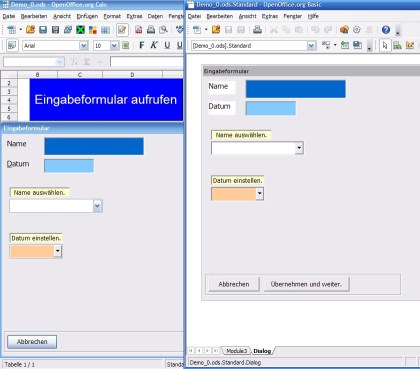
Task: Click first-tab navigation arrow in Basic IDE
Action: pyautogui.click(x=191, y=351)
